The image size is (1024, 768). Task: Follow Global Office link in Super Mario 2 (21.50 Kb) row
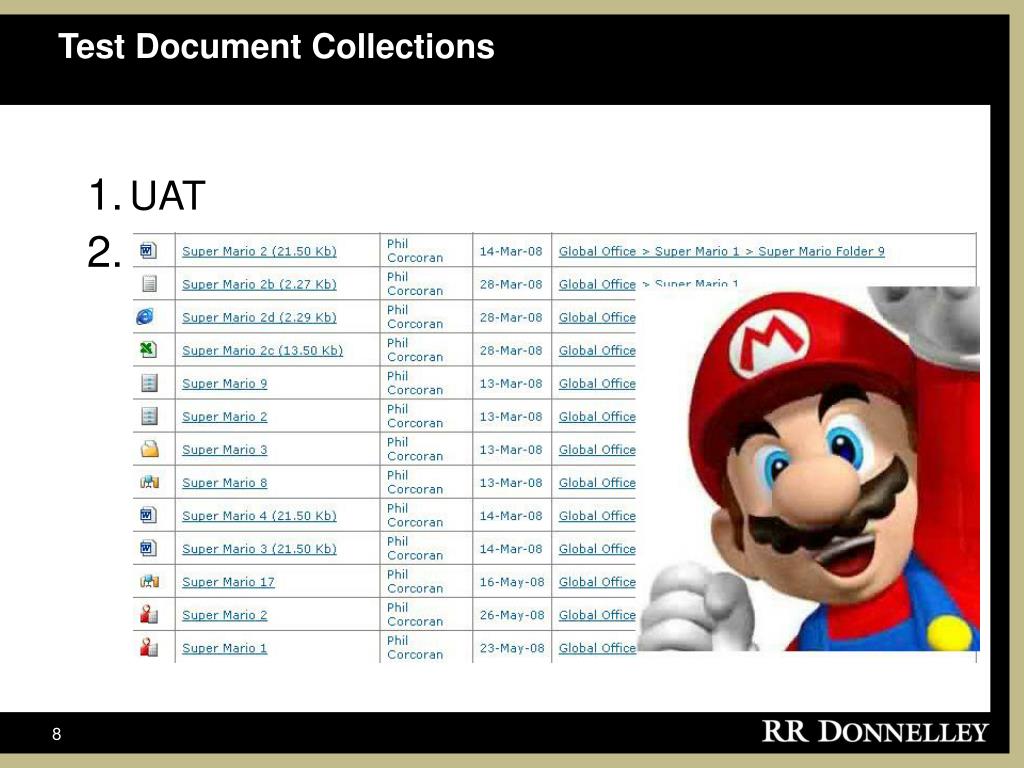click(597, 251)
